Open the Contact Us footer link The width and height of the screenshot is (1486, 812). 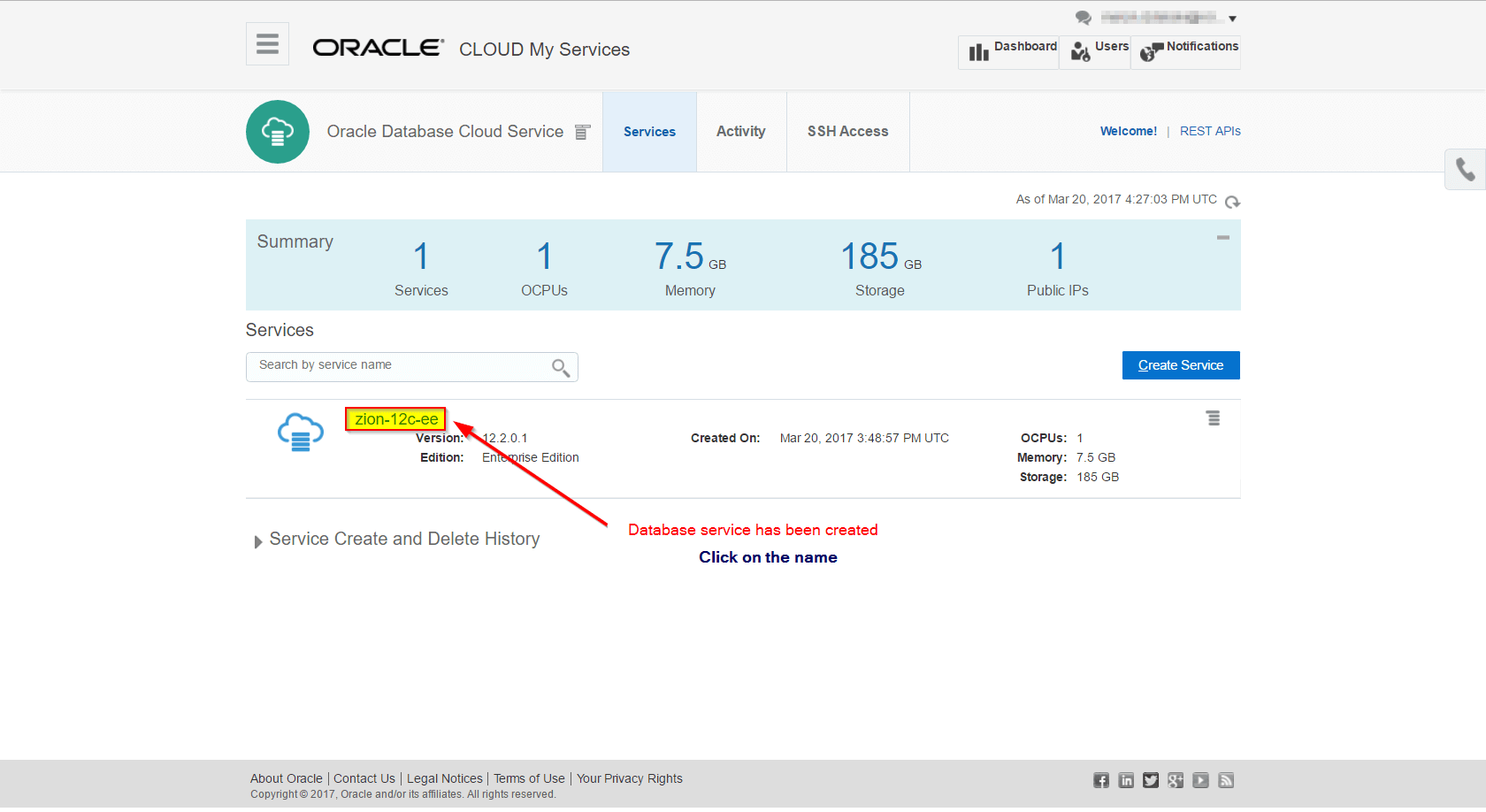[364, 778]
